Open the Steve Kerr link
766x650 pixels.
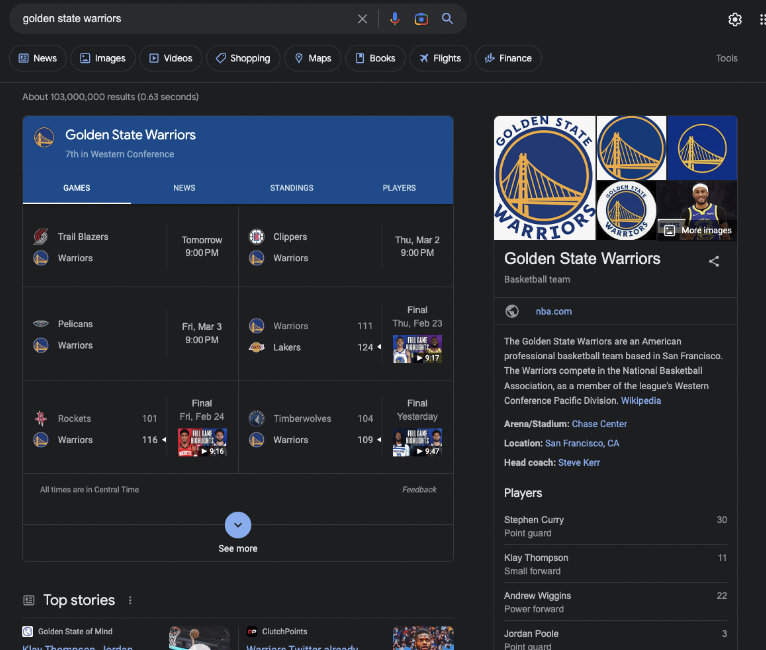578,462
